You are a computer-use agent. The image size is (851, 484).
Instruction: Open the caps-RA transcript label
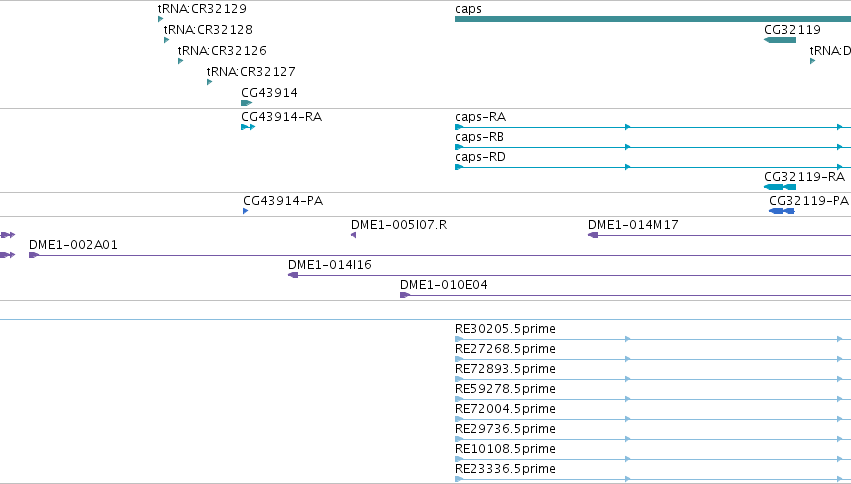(x=480, y=117)
